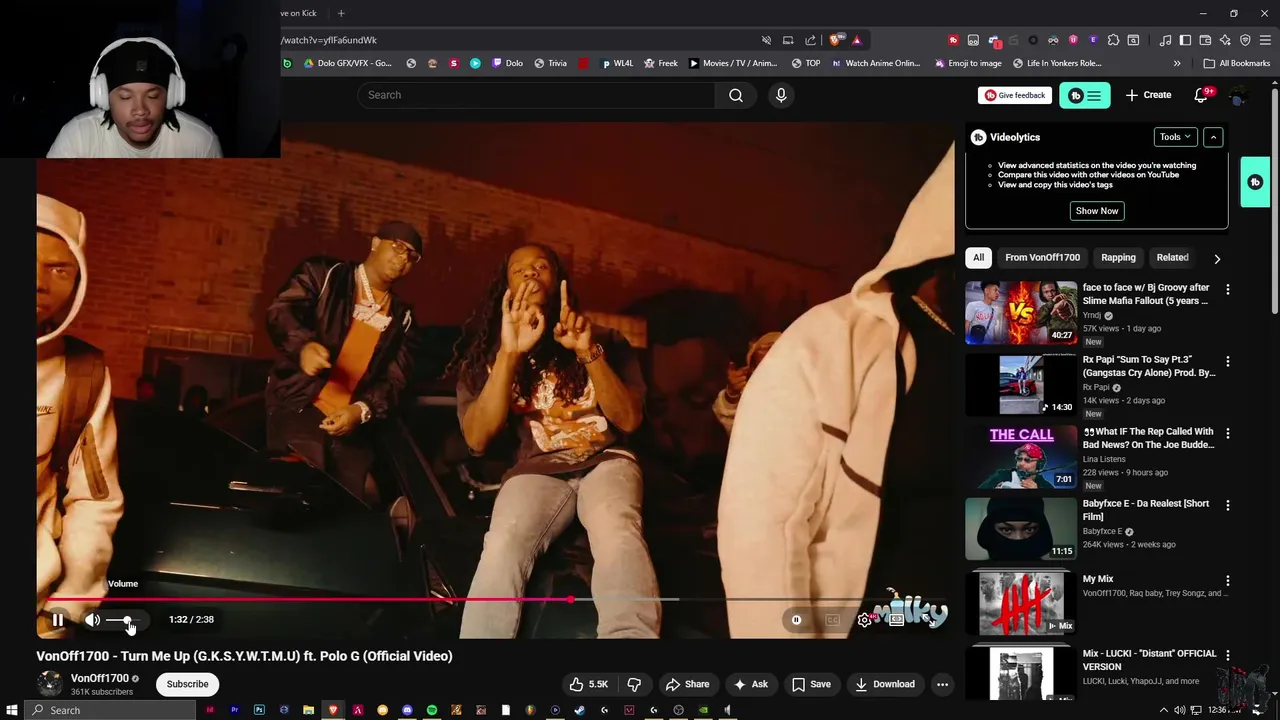The height and width of the screenshot is (720, 1280).
Task: Open a new browser tab
Action: point(341,13)
